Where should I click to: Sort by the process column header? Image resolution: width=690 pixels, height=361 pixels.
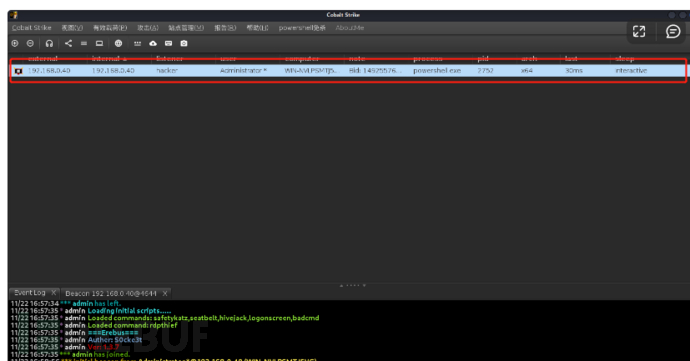coord(428,59)
